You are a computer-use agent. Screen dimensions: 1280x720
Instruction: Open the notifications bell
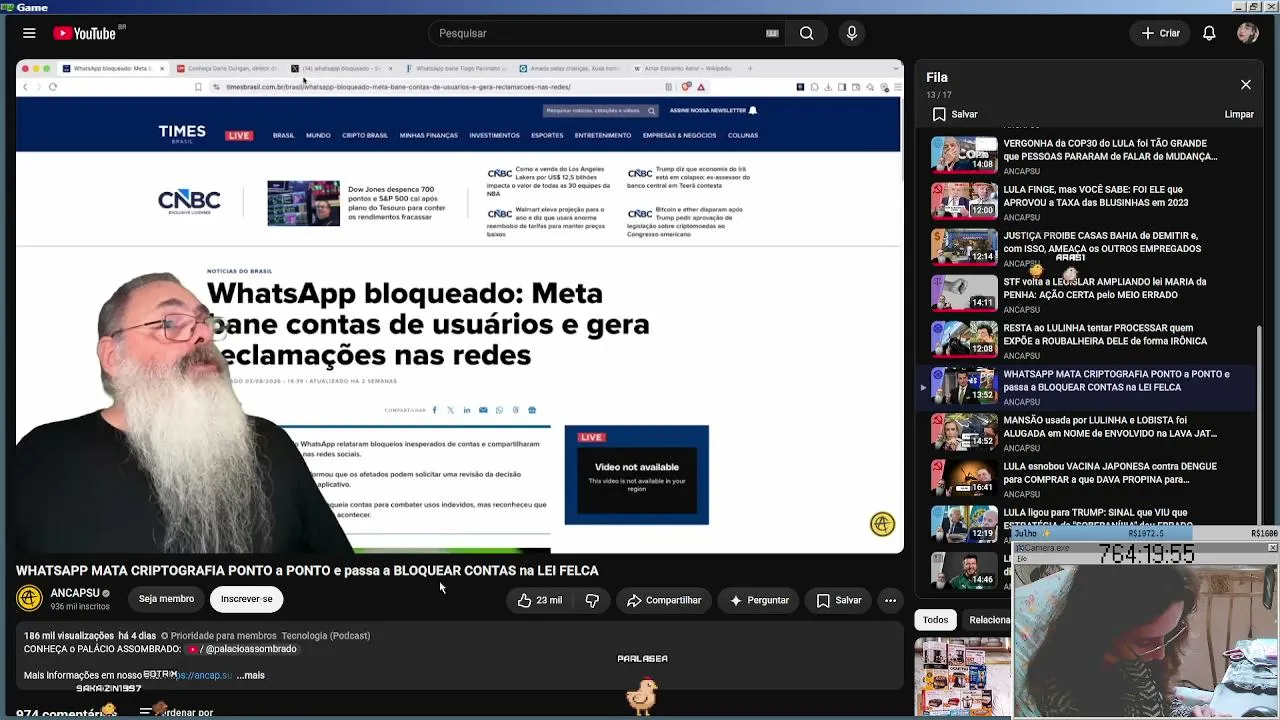1209,33
